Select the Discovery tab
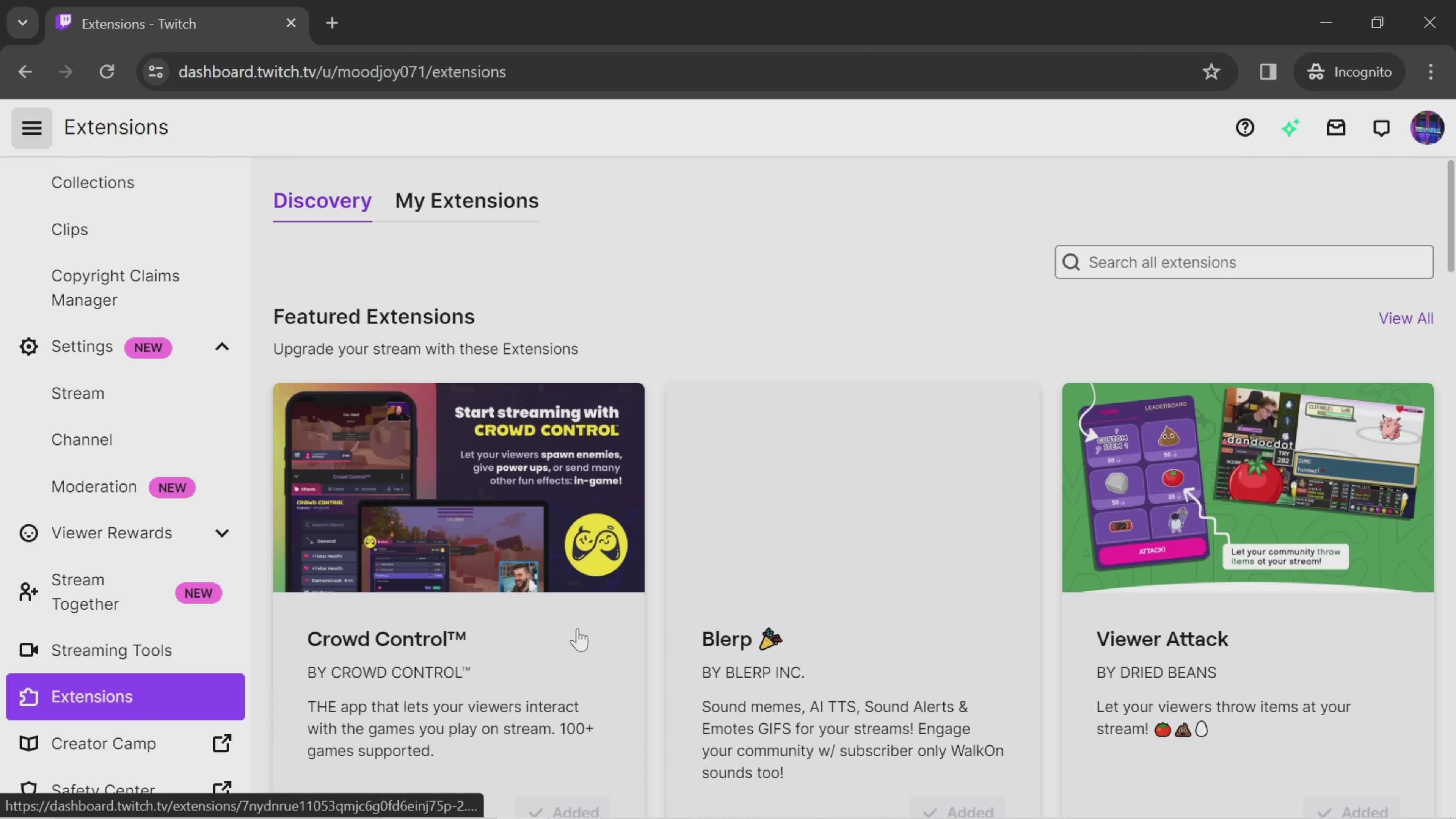This screenshot has width=1456, height=819. click(322, 200)
